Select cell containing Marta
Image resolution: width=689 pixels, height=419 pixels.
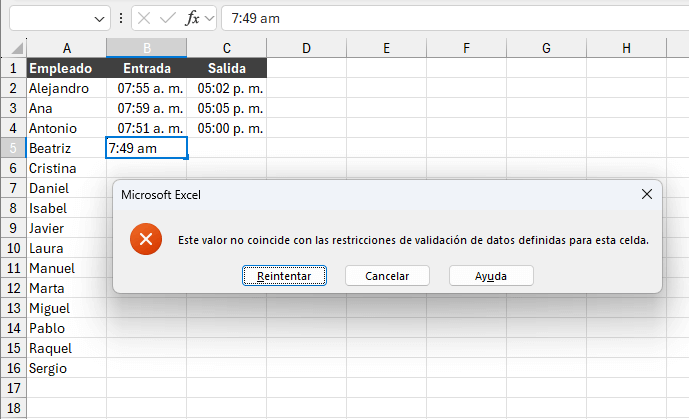coord(66,288)
